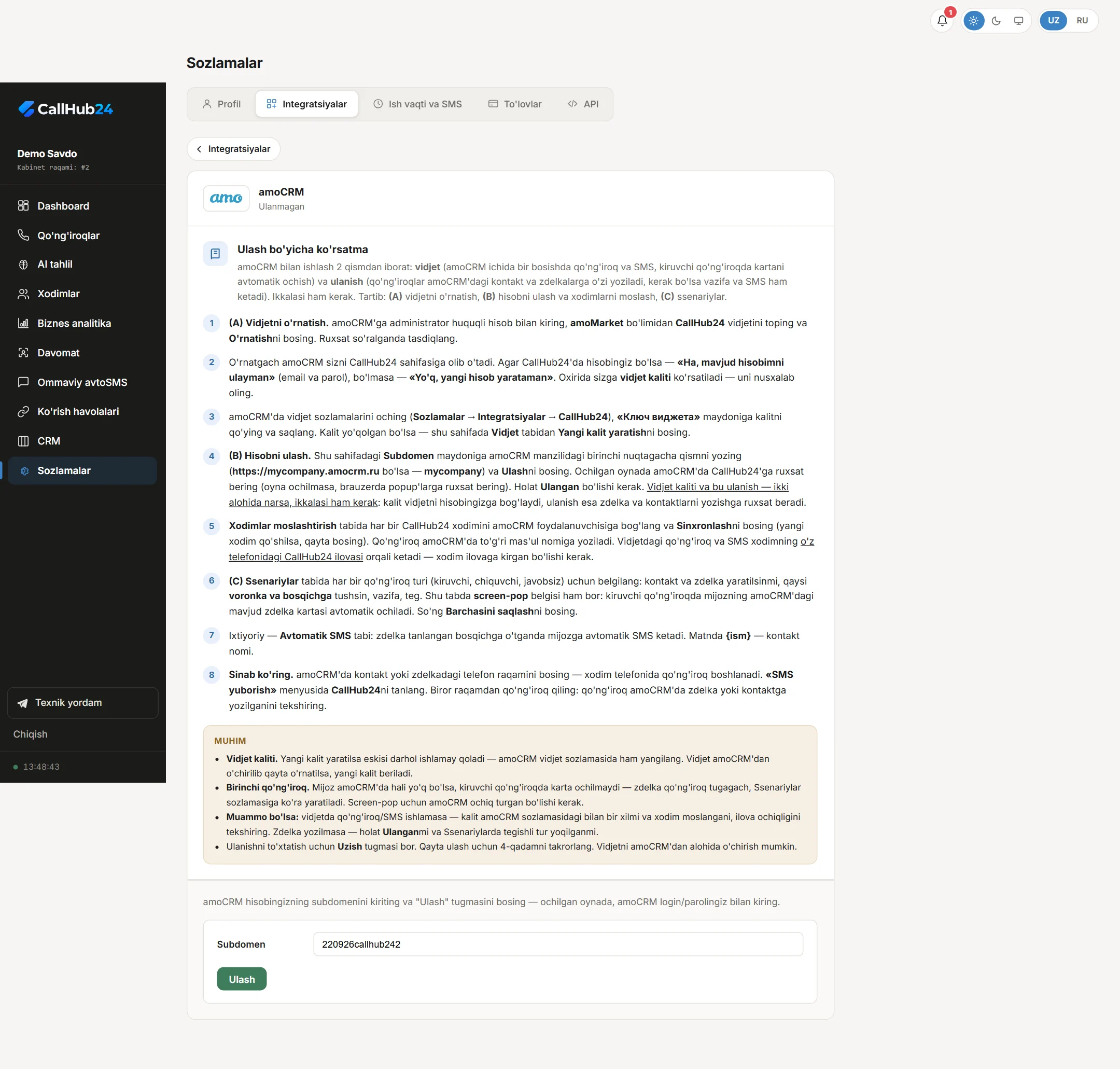The width and height of the screenshot is (1120, 1069).
Task: Open the Integratsiyalar tab
Action: click(306, 104)
